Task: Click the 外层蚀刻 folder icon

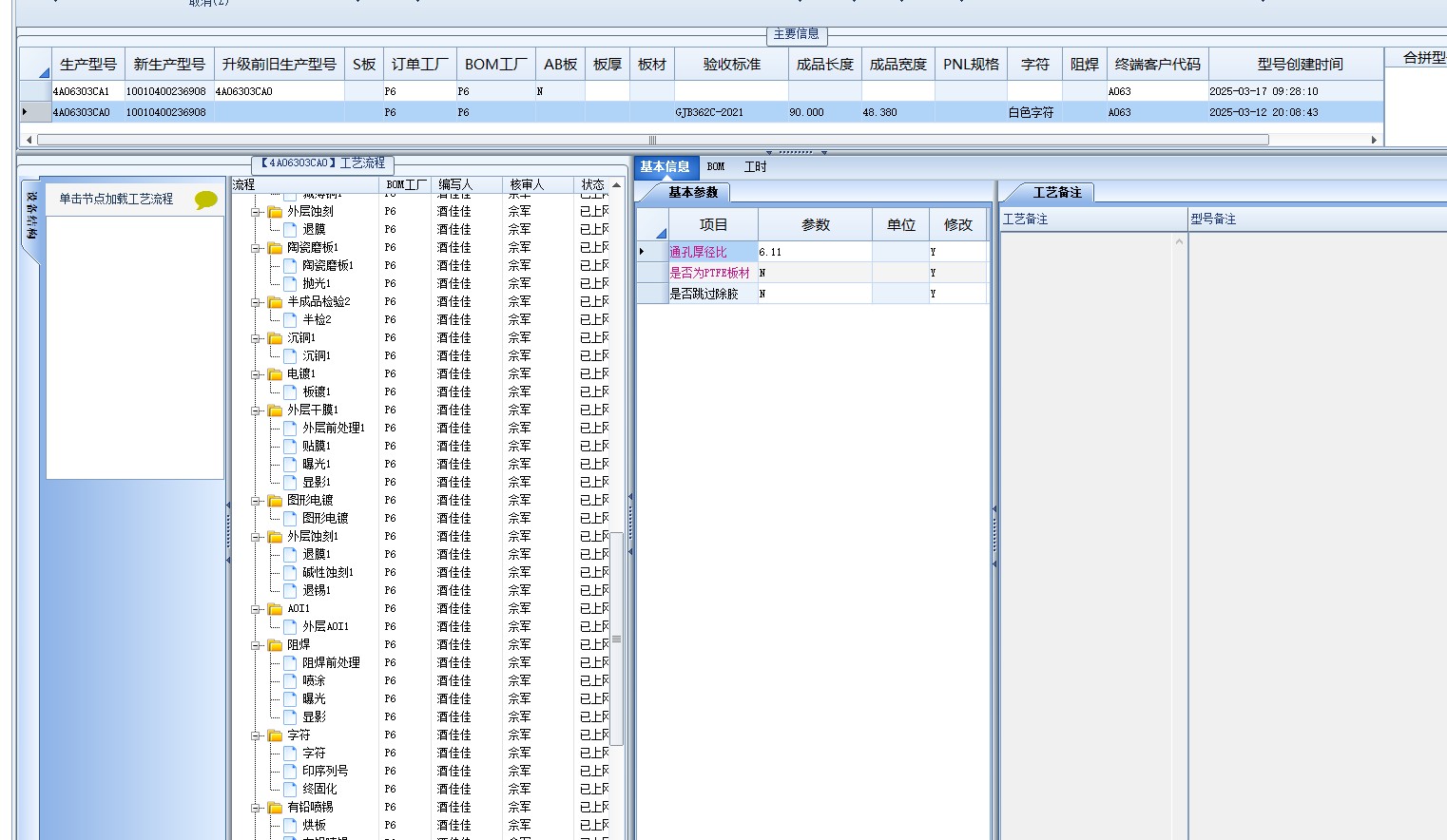Action: click(x=275, y=212)
